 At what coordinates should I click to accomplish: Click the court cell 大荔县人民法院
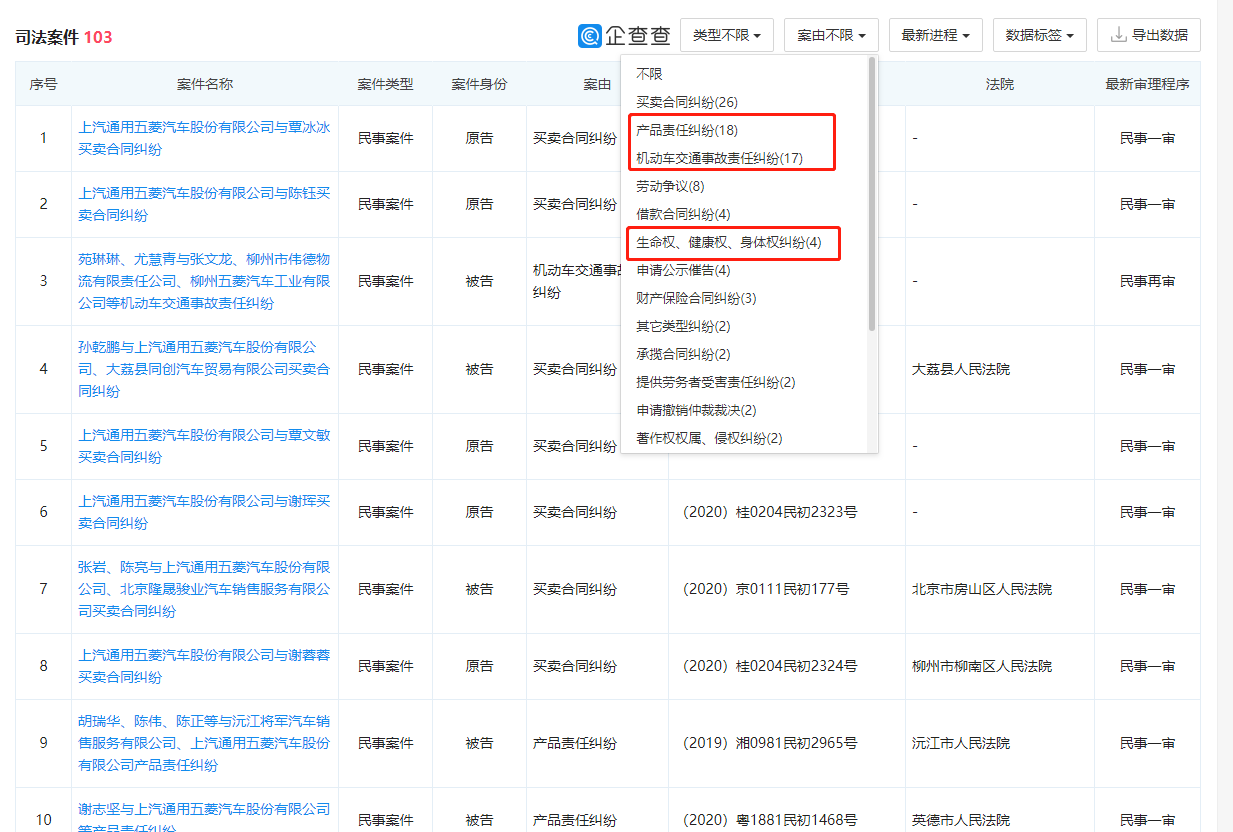(x=961, y=369)
